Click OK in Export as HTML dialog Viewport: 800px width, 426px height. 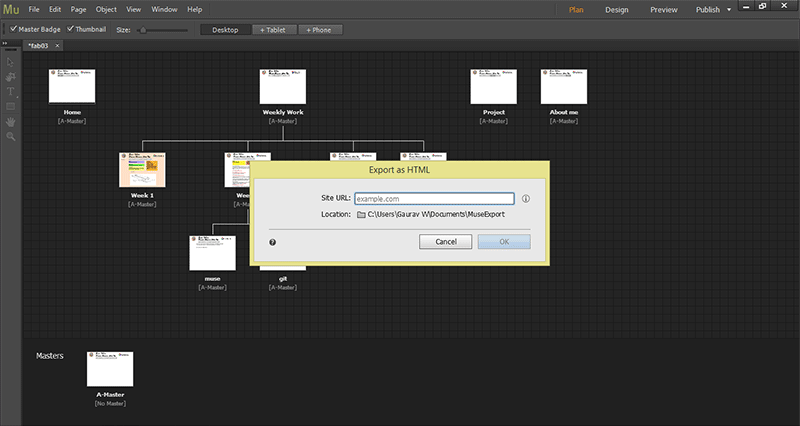504,242
